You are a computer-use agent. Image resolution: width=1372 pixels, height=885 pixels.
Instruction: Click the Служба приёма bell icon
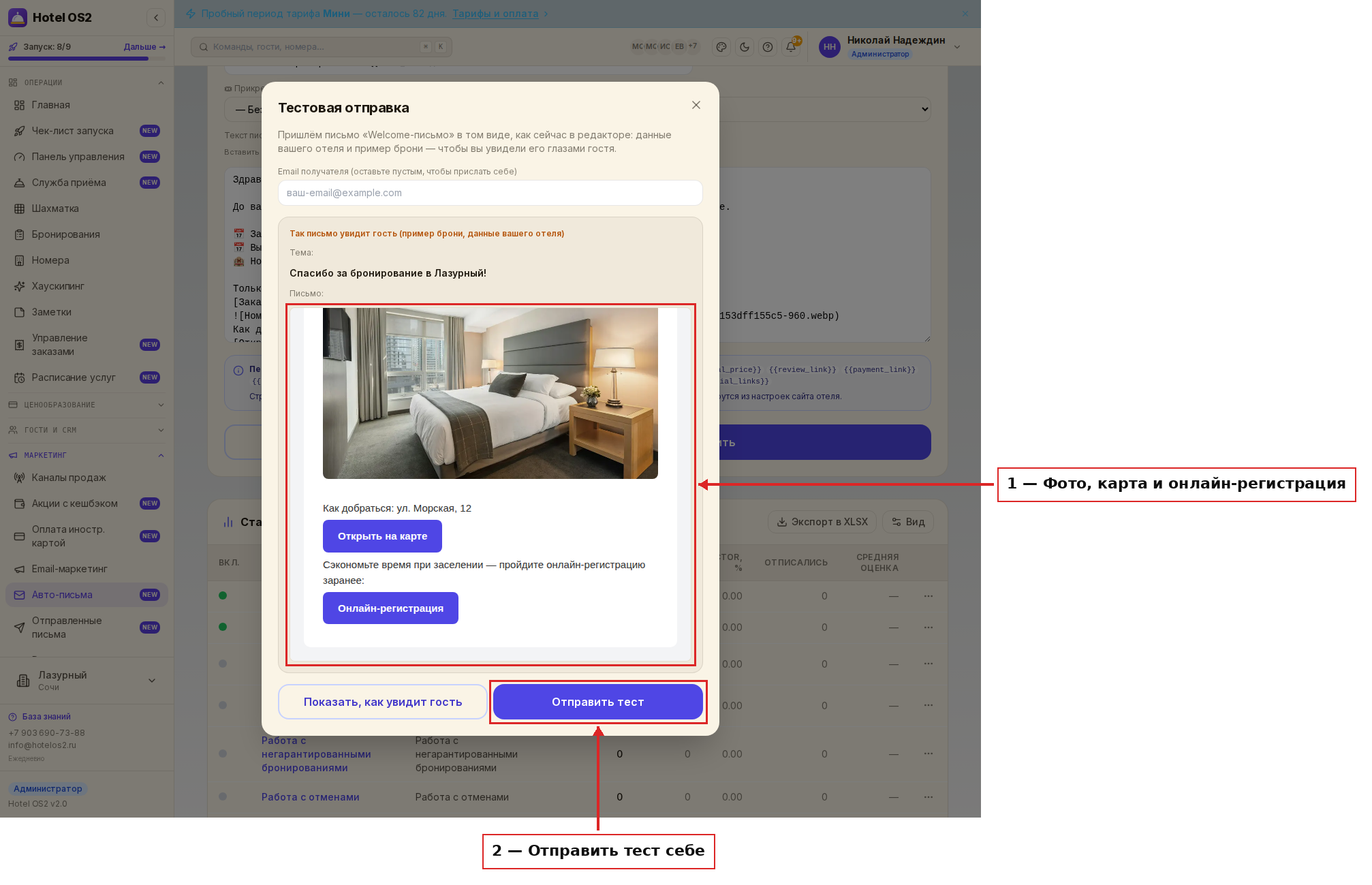tap(19, 183)
